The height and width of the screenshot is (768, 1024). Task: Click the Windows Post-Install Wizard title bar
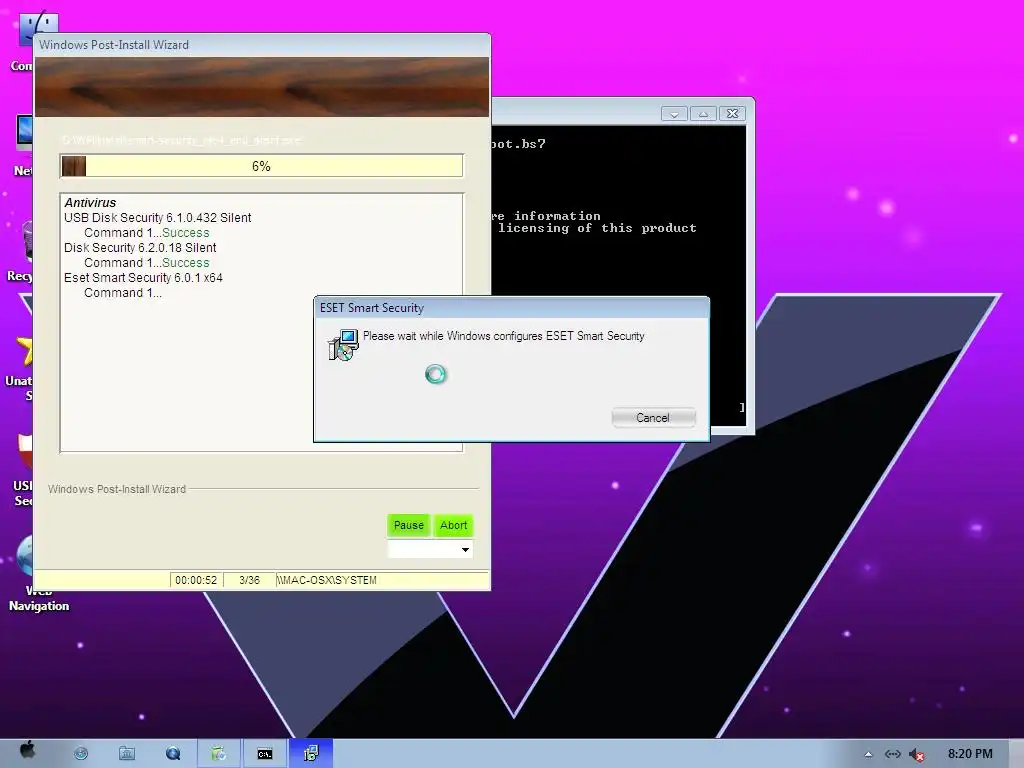(261, 44)
